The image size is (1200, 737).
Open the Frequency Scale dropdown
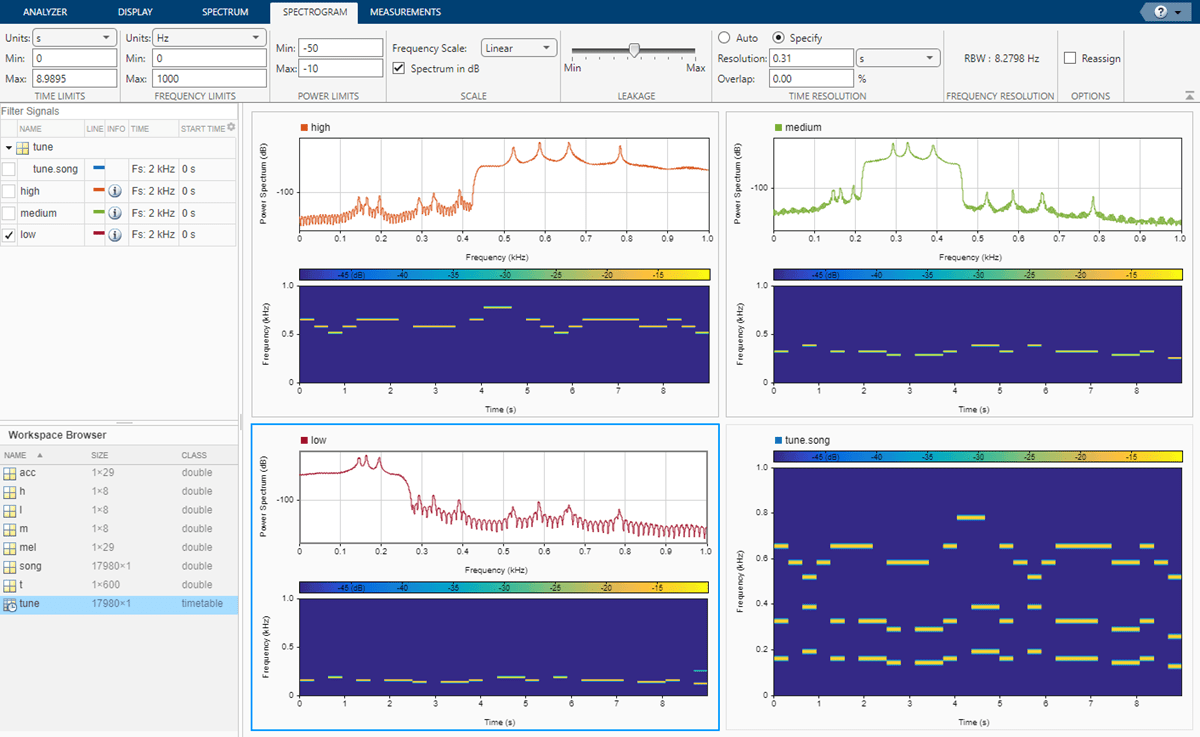[518, 48]
